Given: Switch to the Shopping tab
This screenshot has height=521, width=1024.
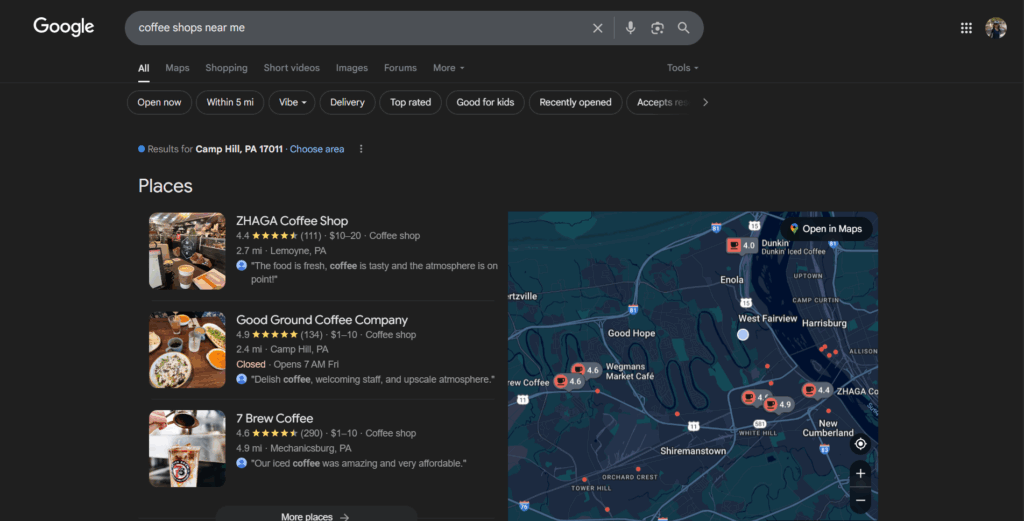Looking at the screenshot, I should (226, 68).
